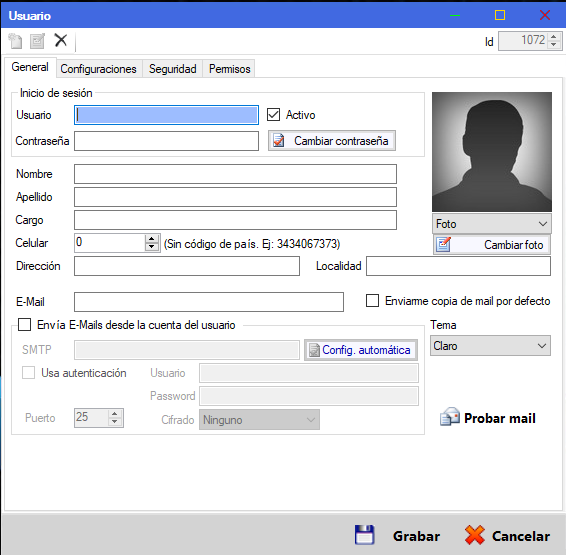This screenshot has width=566, height=555.
Task: Check Envía E-Mails desde la cuenta del usuario
Action: [x=25, y=324]
